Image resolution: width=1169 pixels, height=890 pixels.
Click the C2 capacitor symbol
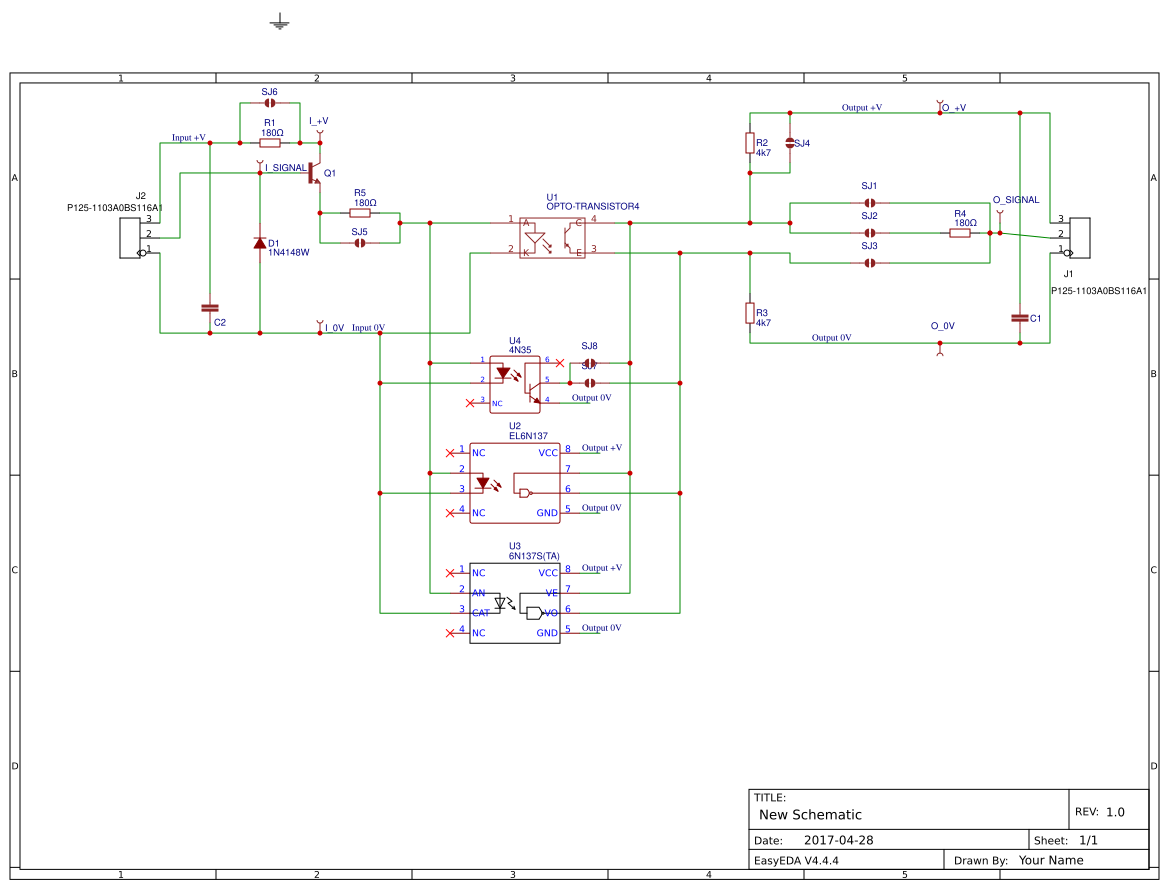coord(209,307)
